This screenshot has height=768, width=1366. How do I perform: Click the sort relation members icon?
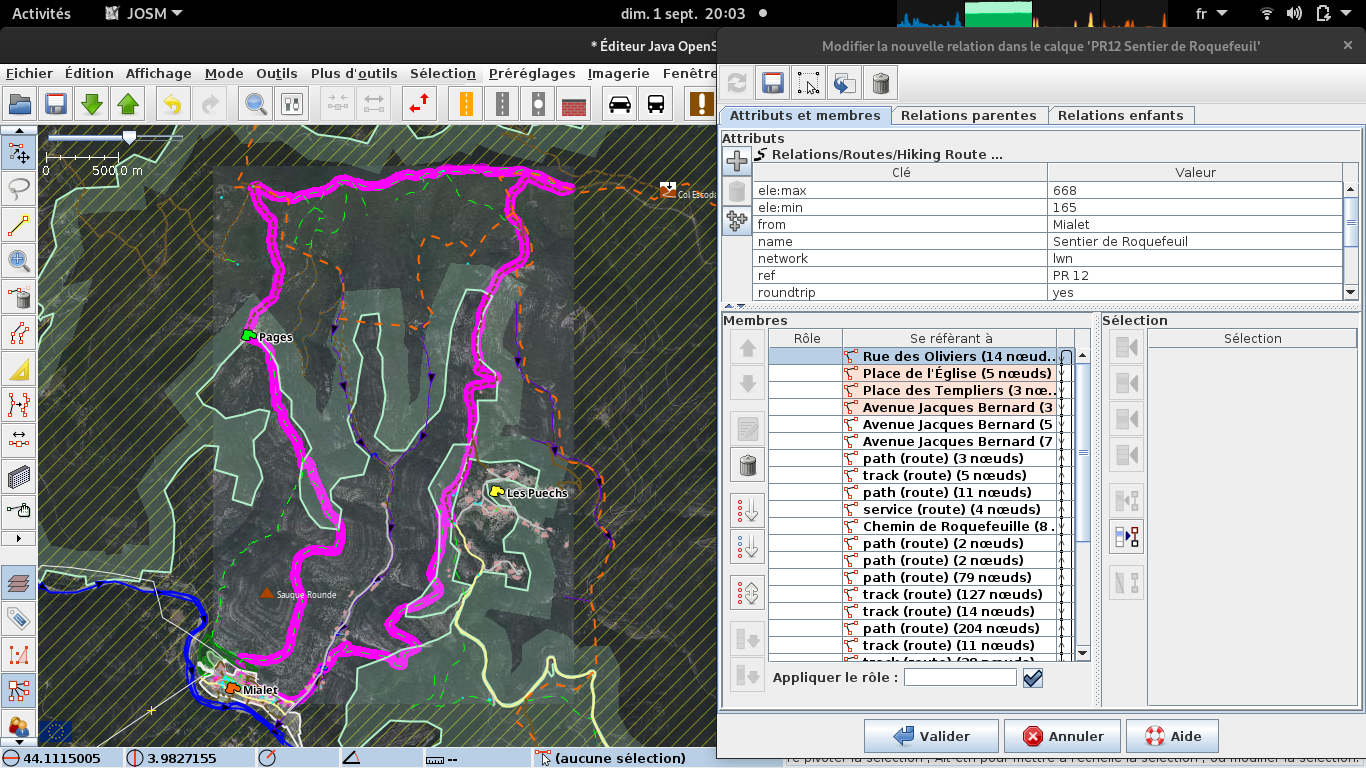click(747, 508)
